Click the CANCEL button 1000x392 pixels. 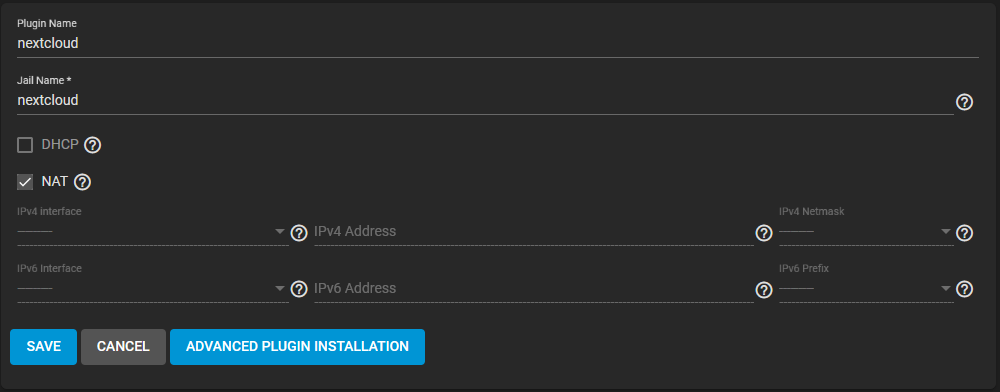click(123, 347)
